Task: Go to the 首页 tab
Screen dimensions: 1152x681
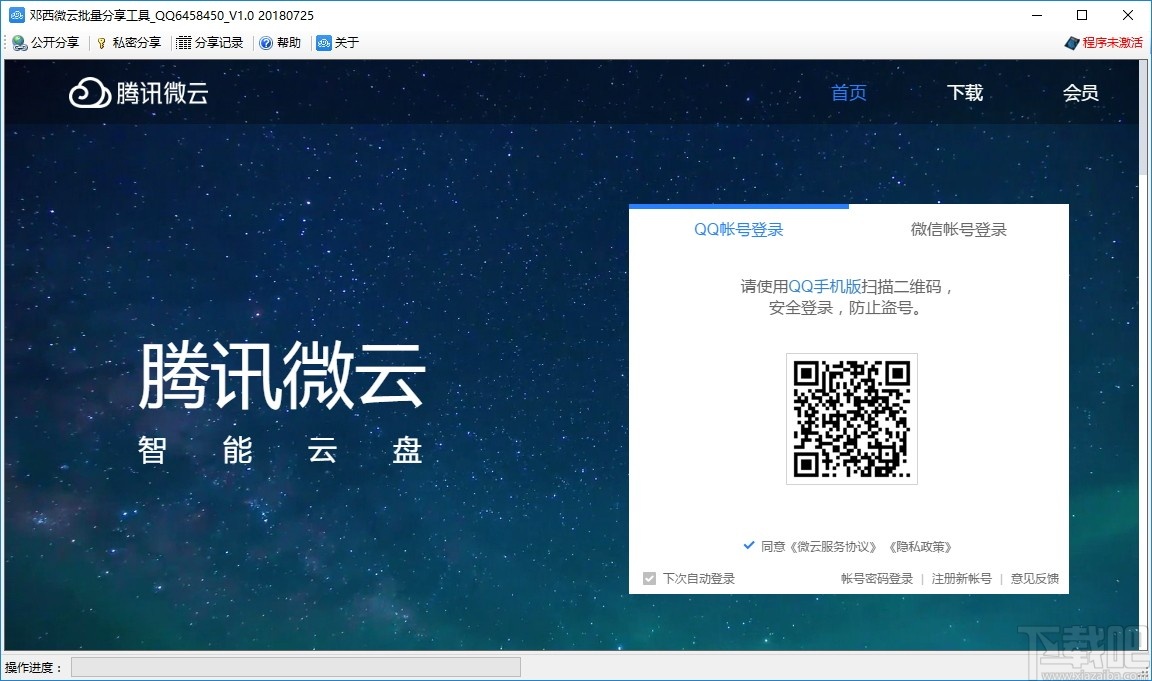Action: (x=848, y=93)
